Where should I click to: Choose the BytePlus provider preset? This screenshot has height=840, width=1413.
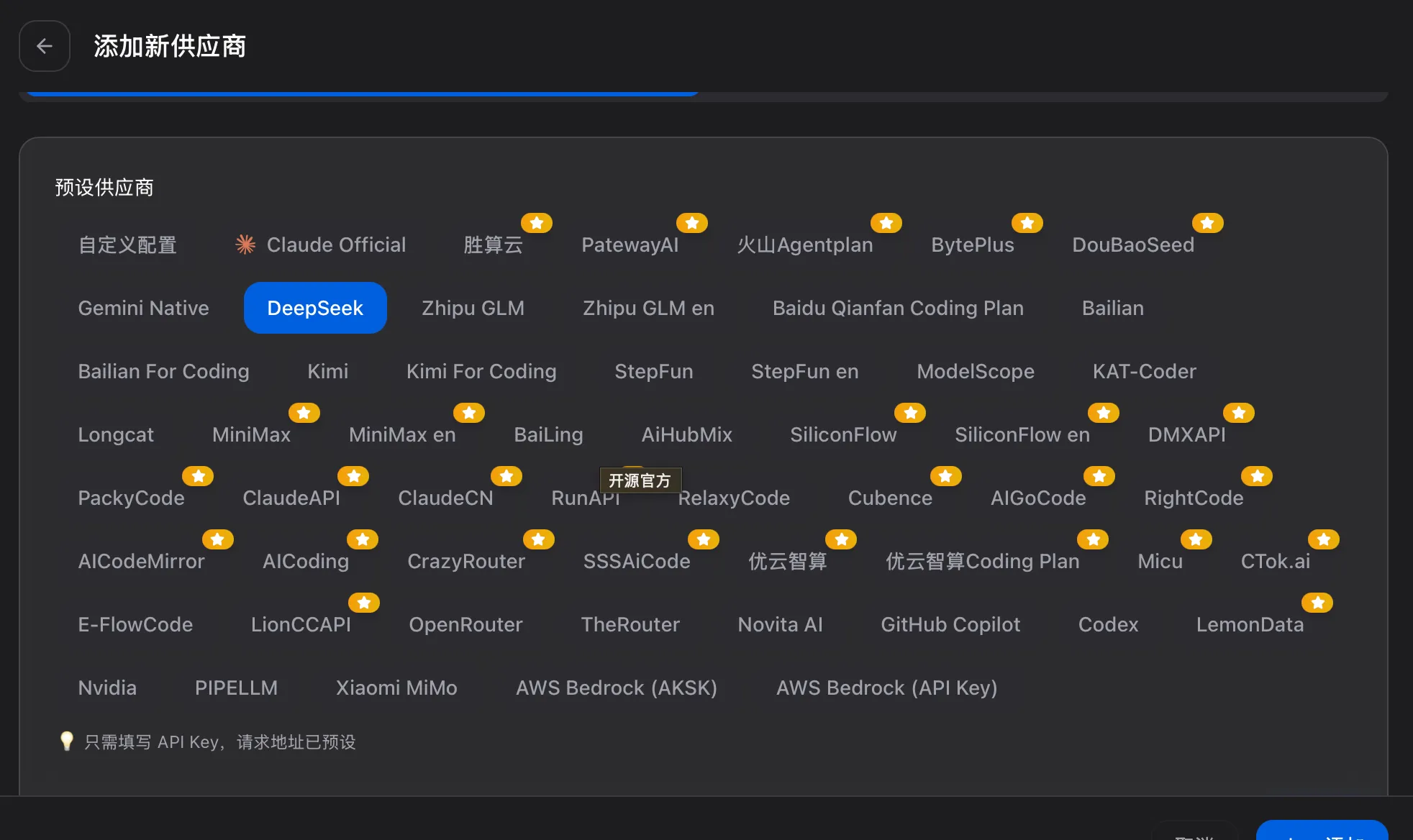(x=973, y=245)
